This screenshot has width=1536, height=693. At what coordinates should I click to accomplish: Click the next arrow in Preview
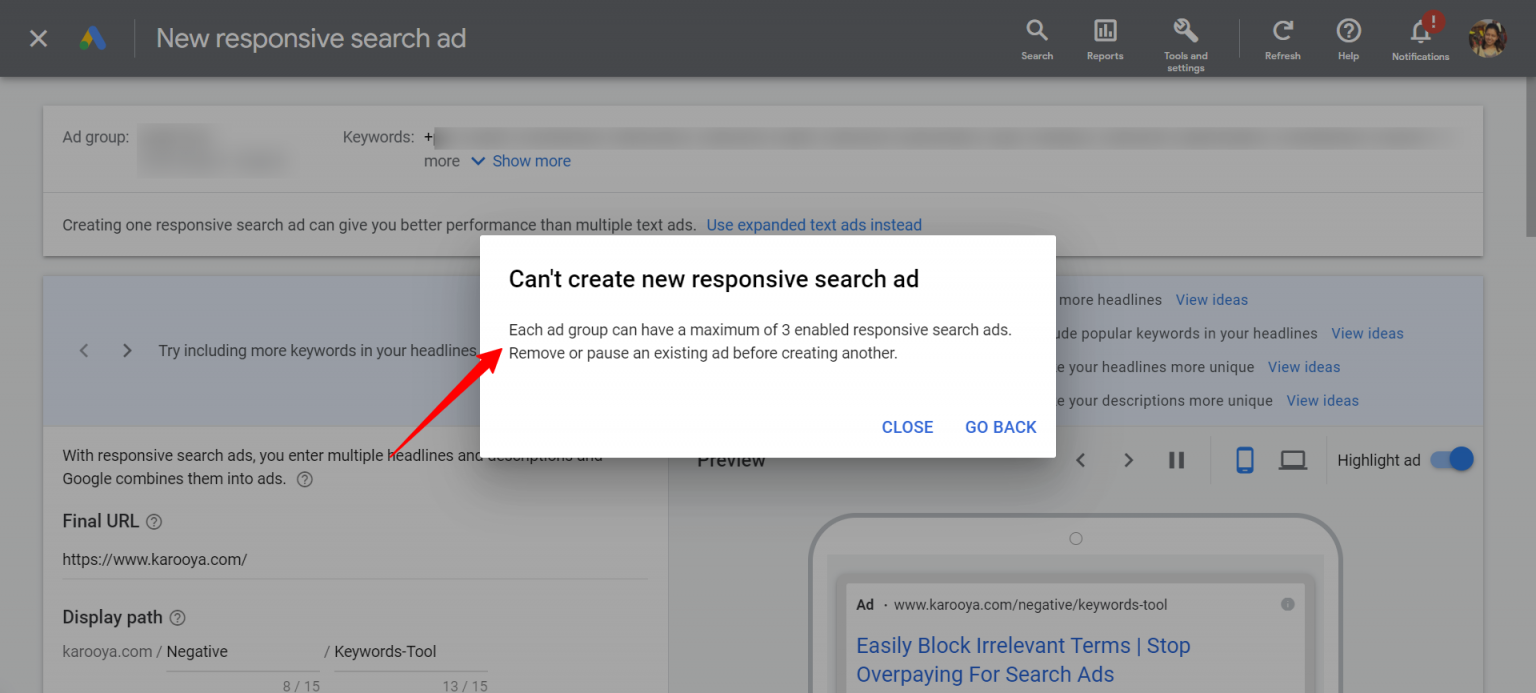pos(1128,459)
